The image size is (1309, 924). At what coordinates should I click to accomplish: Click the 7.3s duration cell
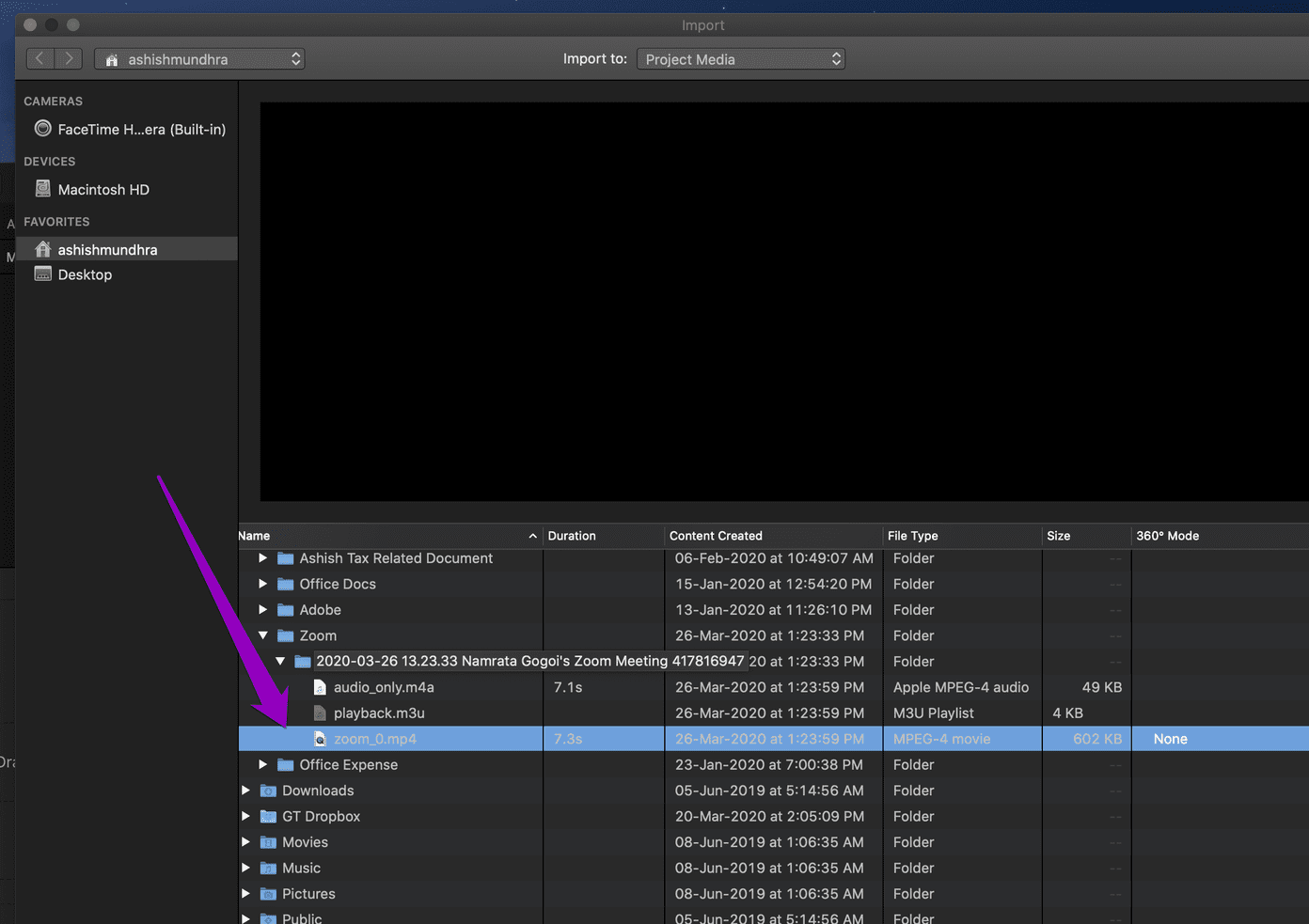(568, 739)
